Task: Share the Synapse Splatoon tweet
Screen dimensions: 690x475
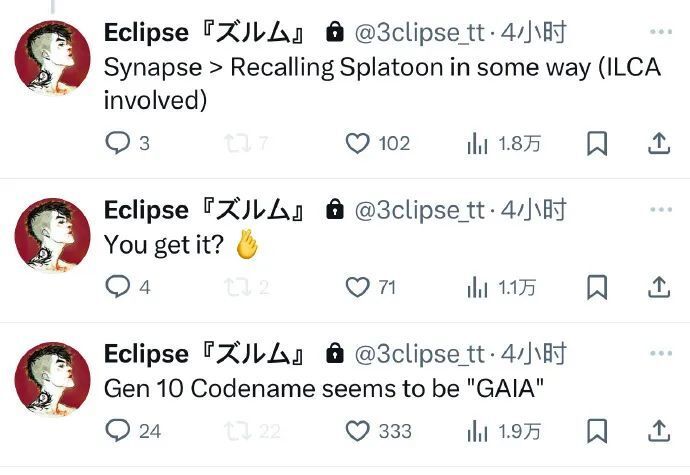Action: (x=658, y=144)
